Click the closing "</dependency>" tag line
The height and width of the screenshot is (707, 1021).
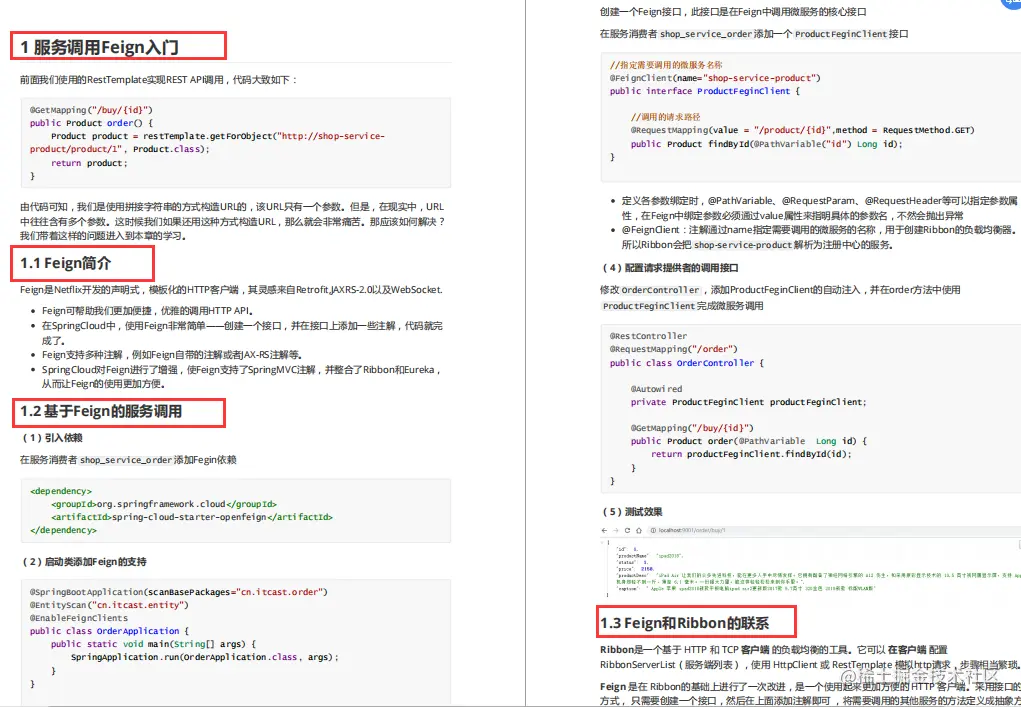pos(63,530)
